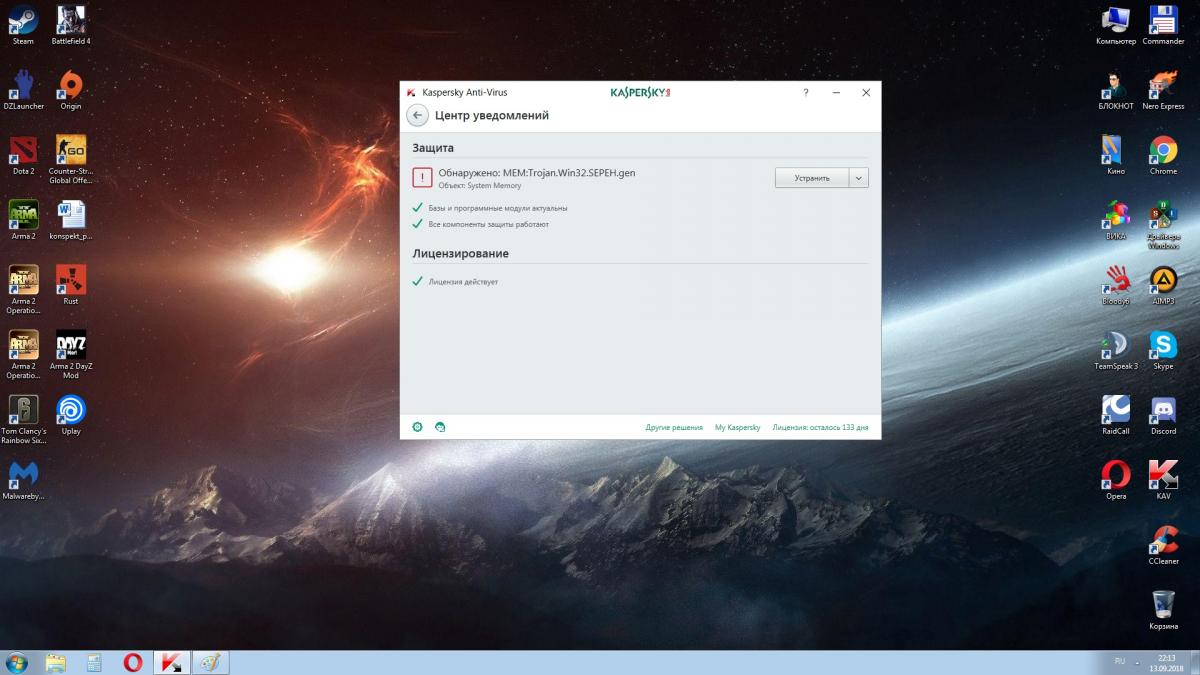Select Dota 2 desktop icon
The height and width of the screenshot is (675, 1200).
pyautogui.click(x=23, y=155)
